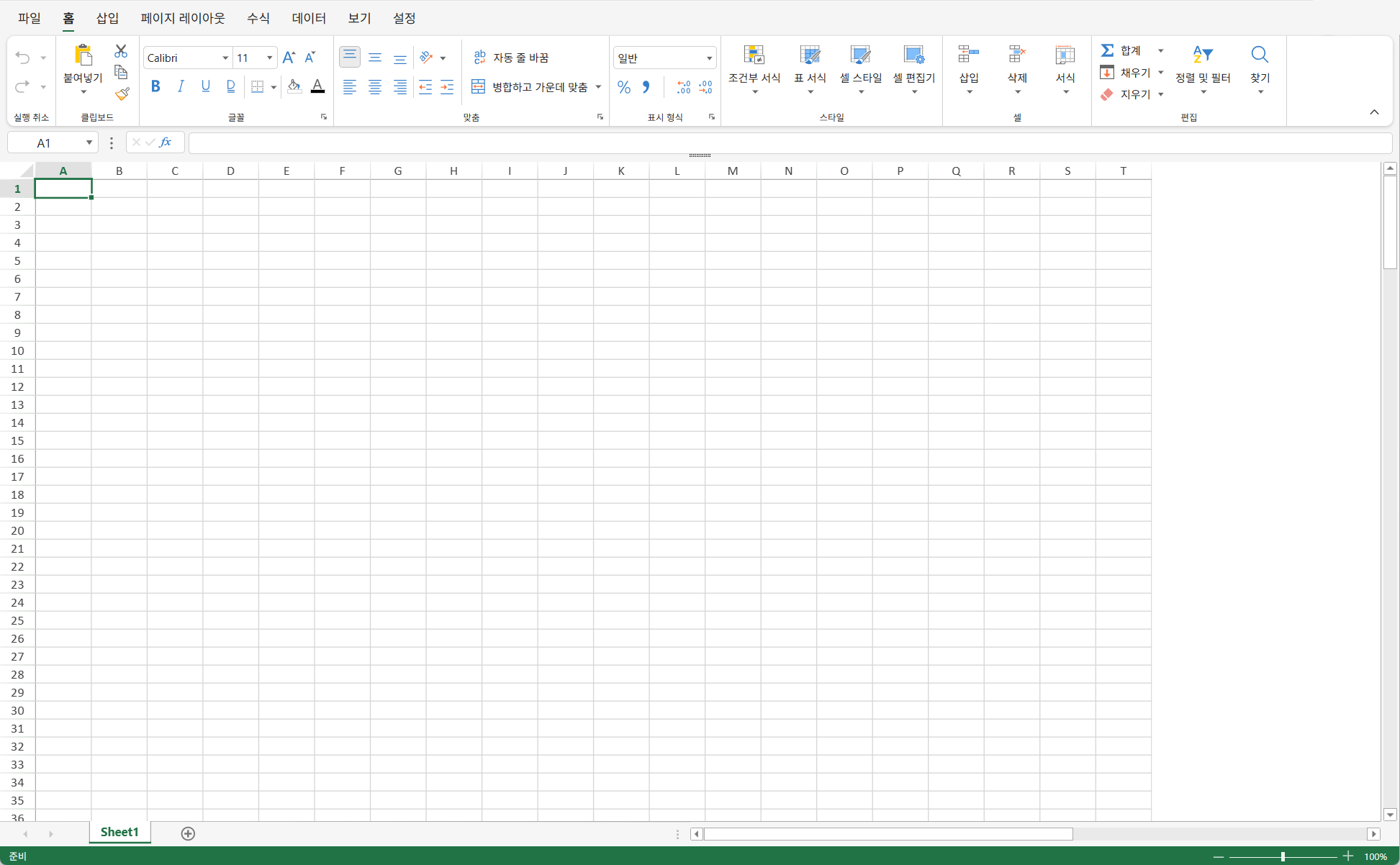Viewport: 1400px width, 865px height.
Task: Click the Fill Color paint bucket icon
Action: click(294, 87)
